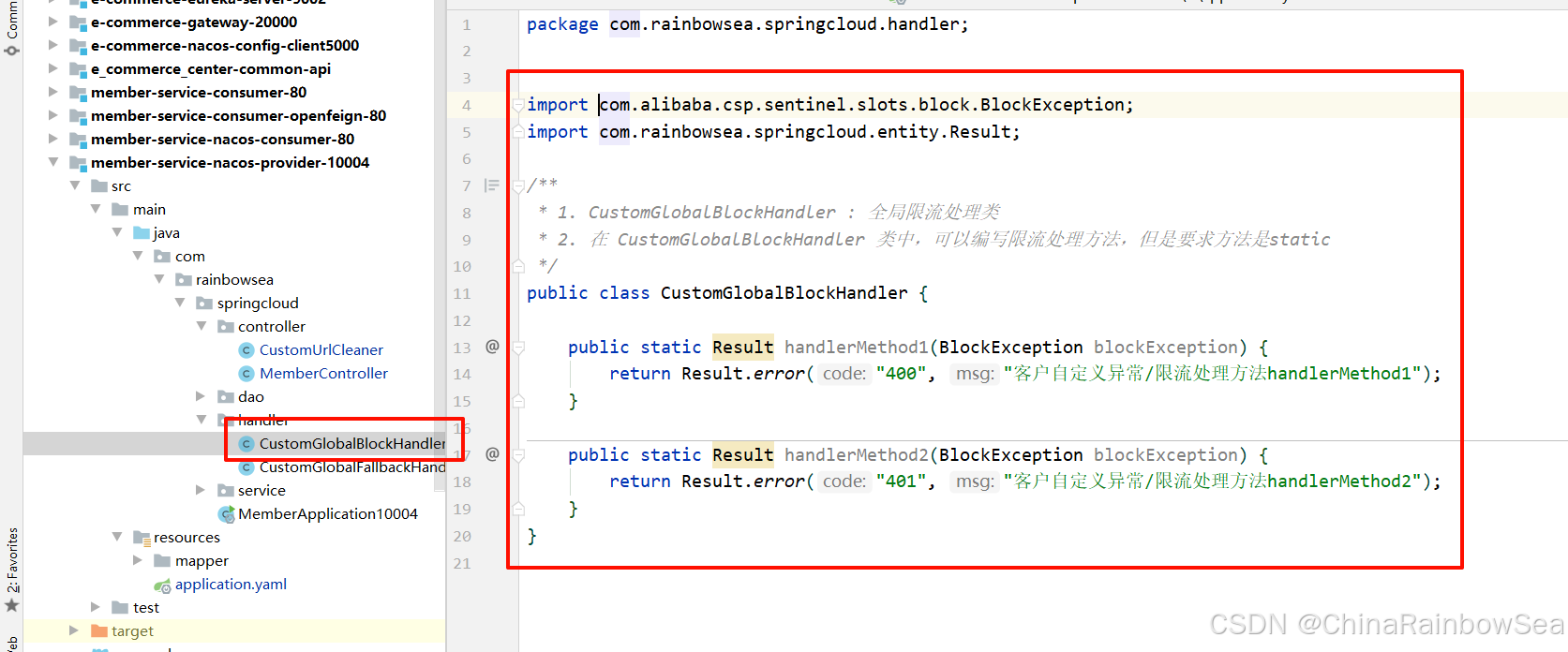Click handlerMethod2 method name

856,455
